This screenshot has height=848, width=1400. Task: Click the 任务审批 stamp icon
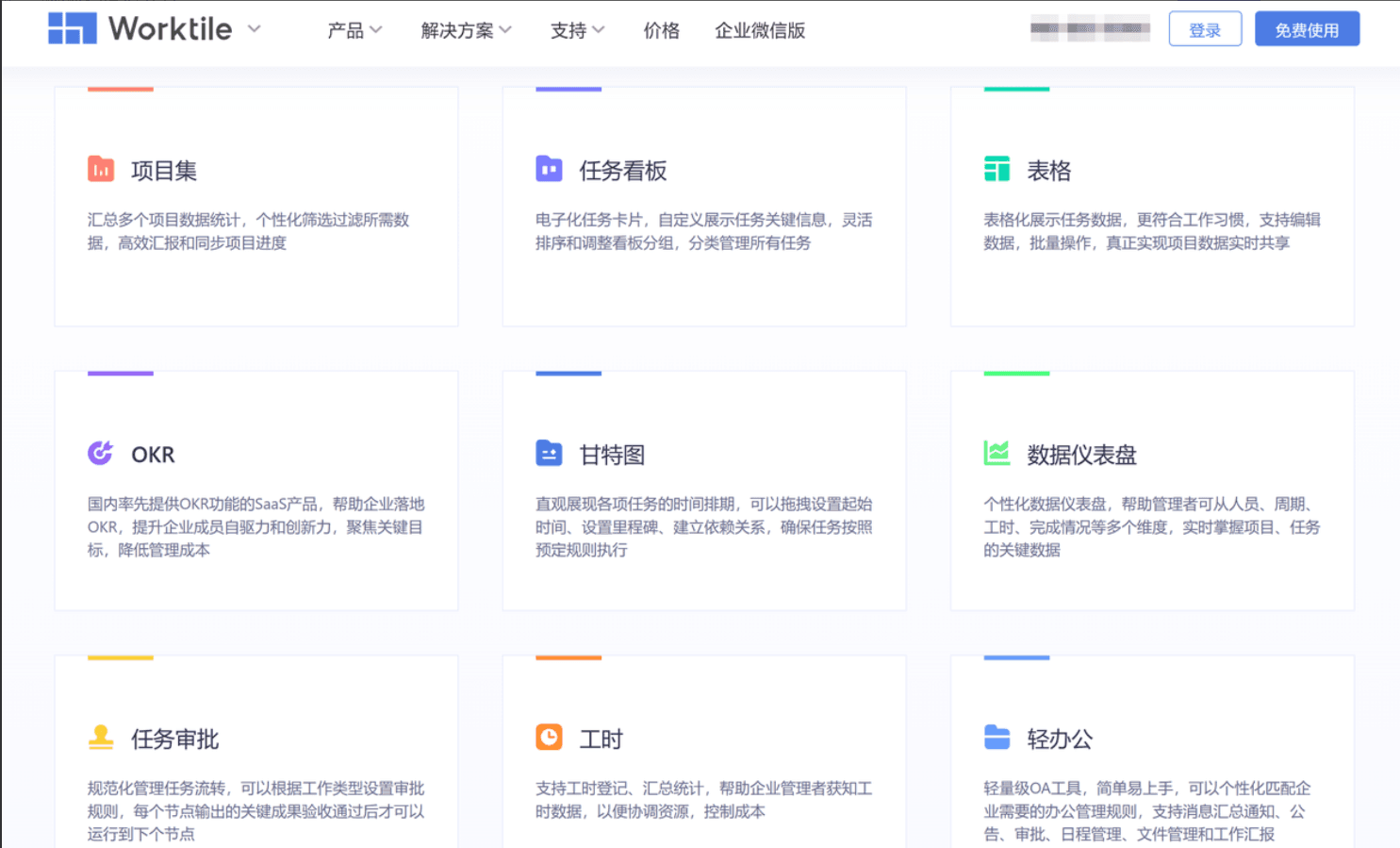101,737
